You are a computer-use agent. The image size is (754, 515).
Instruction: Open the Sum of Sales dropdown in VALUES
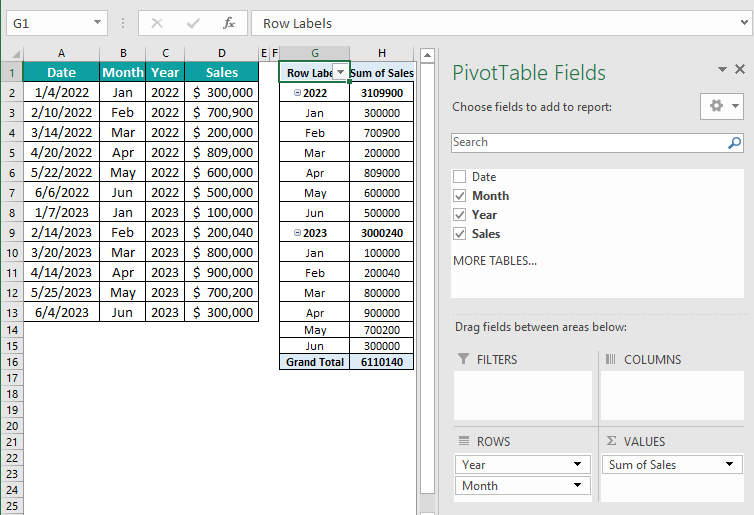pyautogui.click(x=729, y=465)
